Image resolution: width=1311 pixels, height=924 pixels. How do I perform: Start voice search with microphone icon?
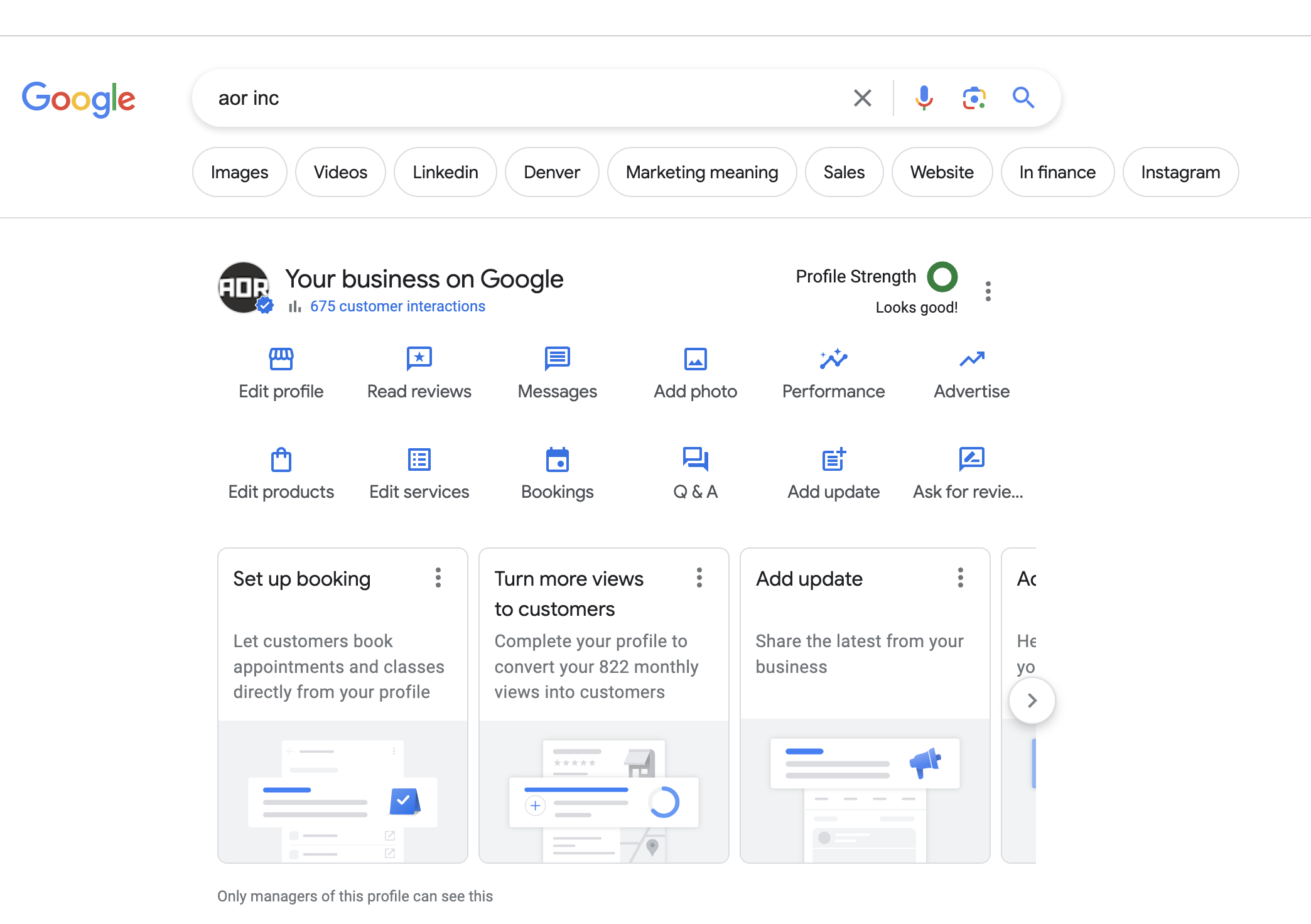point(924,98)
